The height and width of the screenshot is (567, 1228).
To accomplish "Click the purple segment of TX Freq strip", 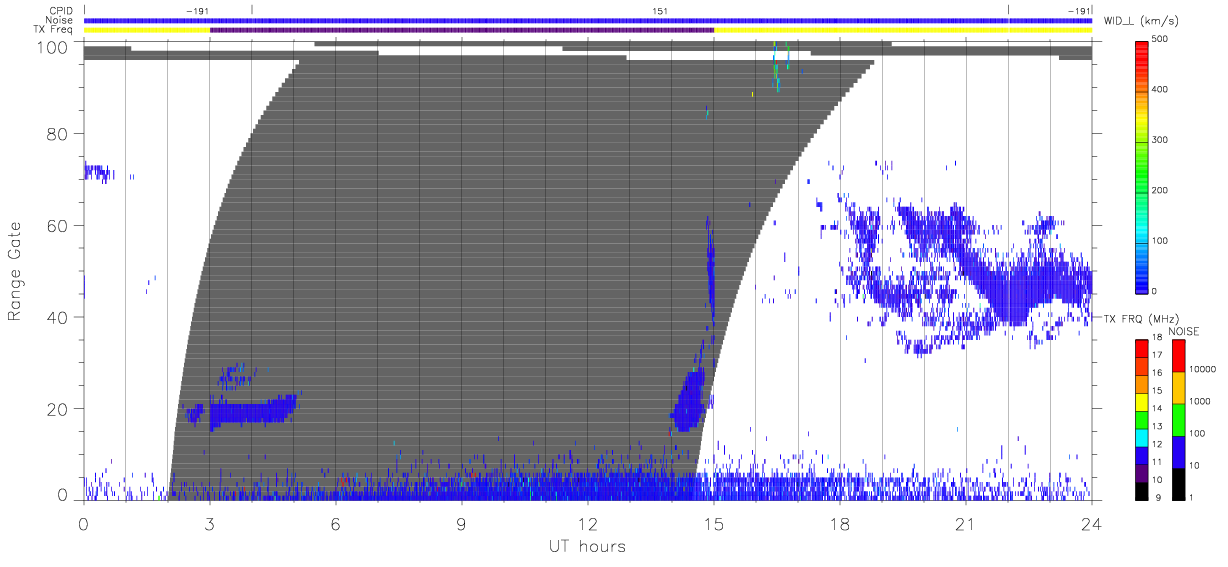I will click(462, 30).
